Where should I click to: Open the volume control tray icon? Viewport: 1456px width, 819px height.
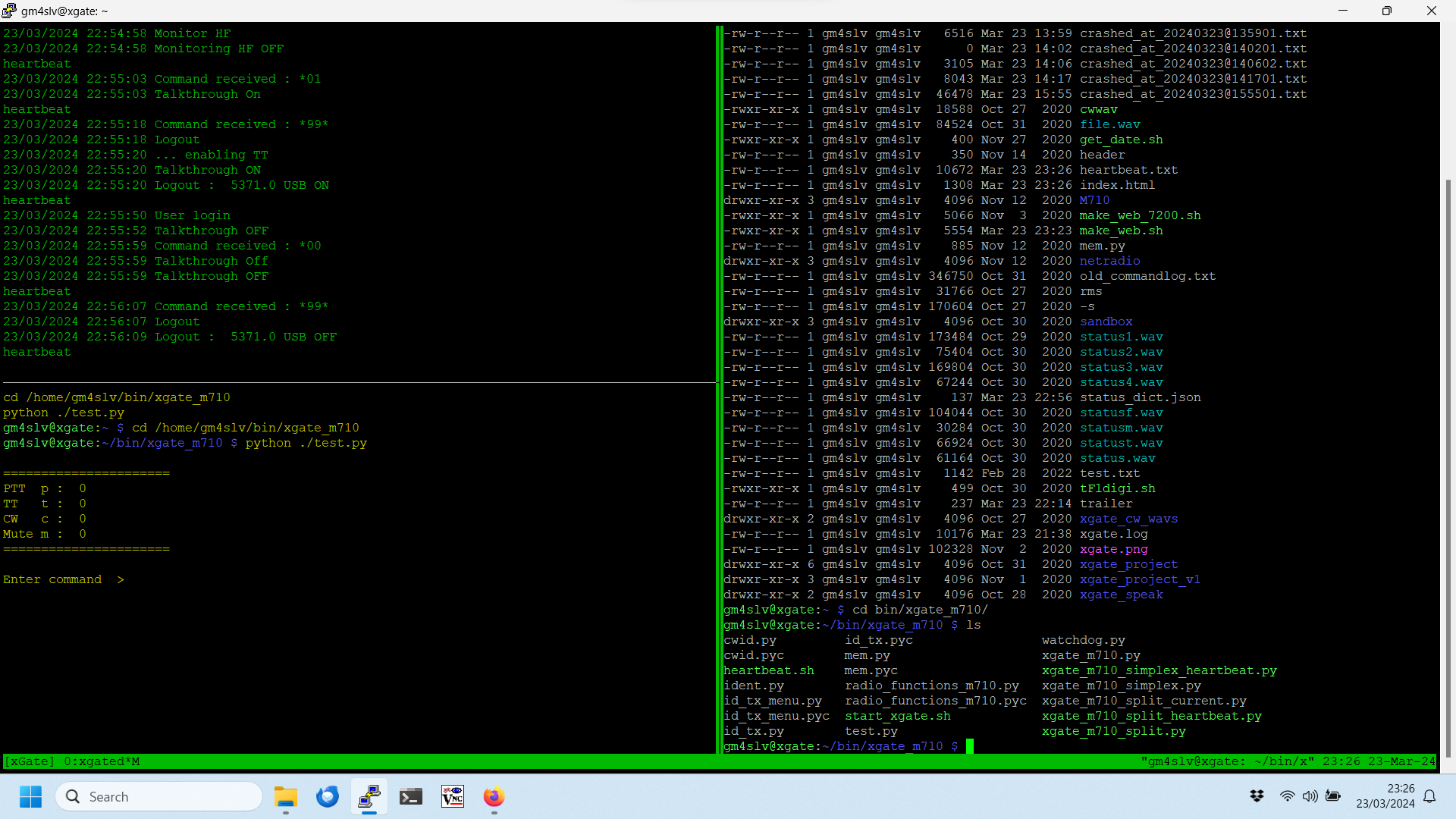coord(1310,796)
